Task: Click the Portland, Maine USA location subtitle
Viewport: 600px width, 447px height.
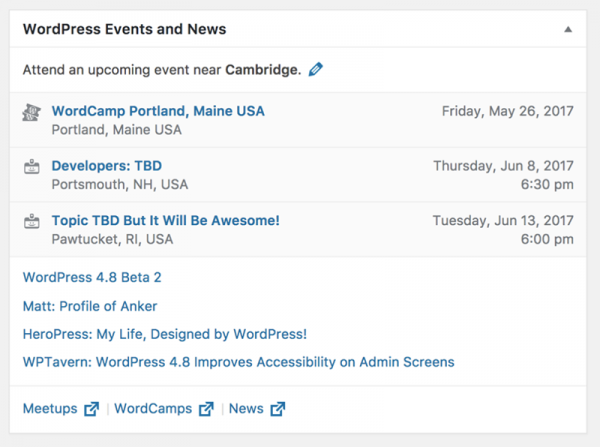Action: point(117,130)
